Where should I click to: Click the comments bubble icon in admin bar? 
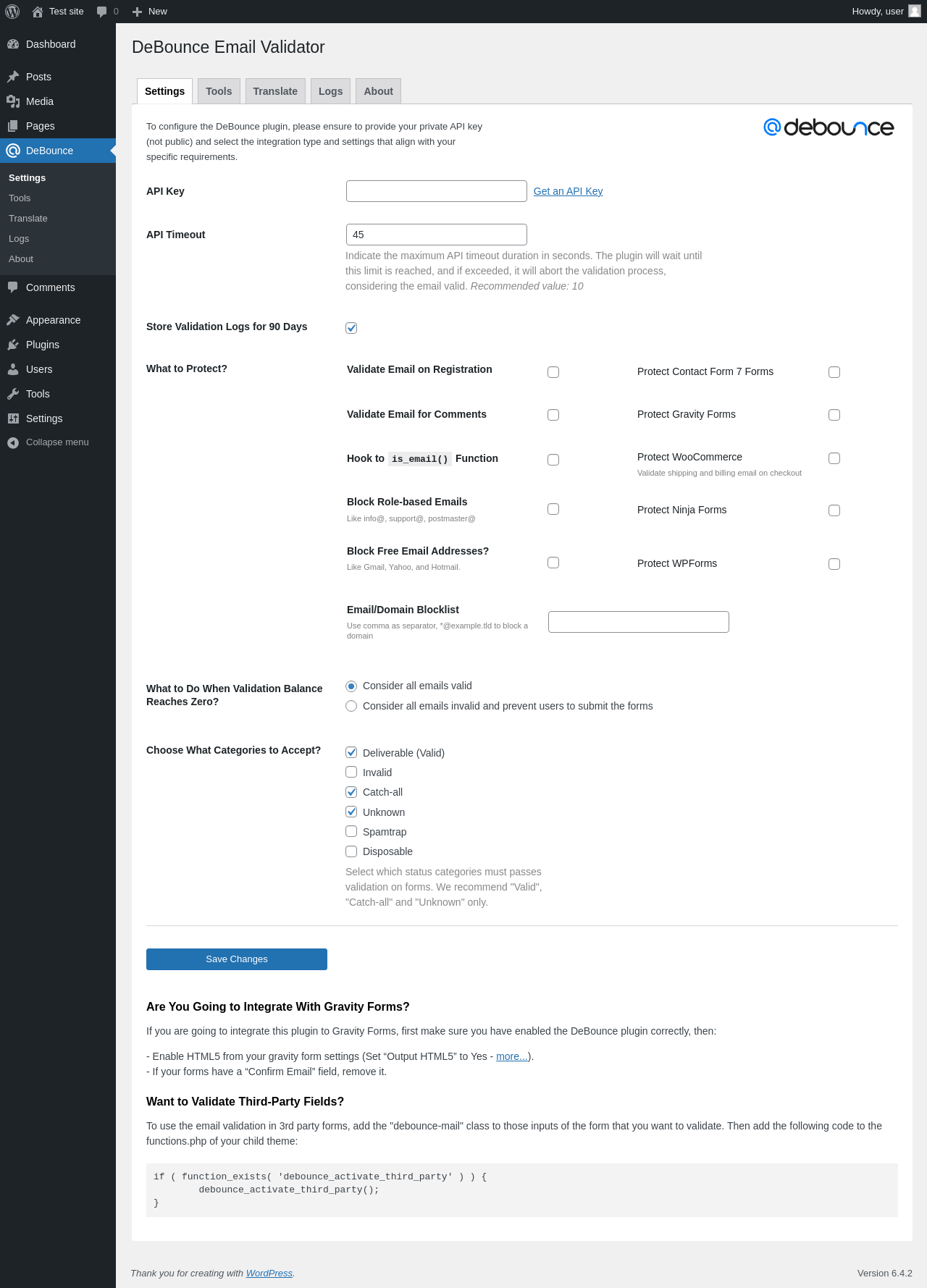pos(102,12)
